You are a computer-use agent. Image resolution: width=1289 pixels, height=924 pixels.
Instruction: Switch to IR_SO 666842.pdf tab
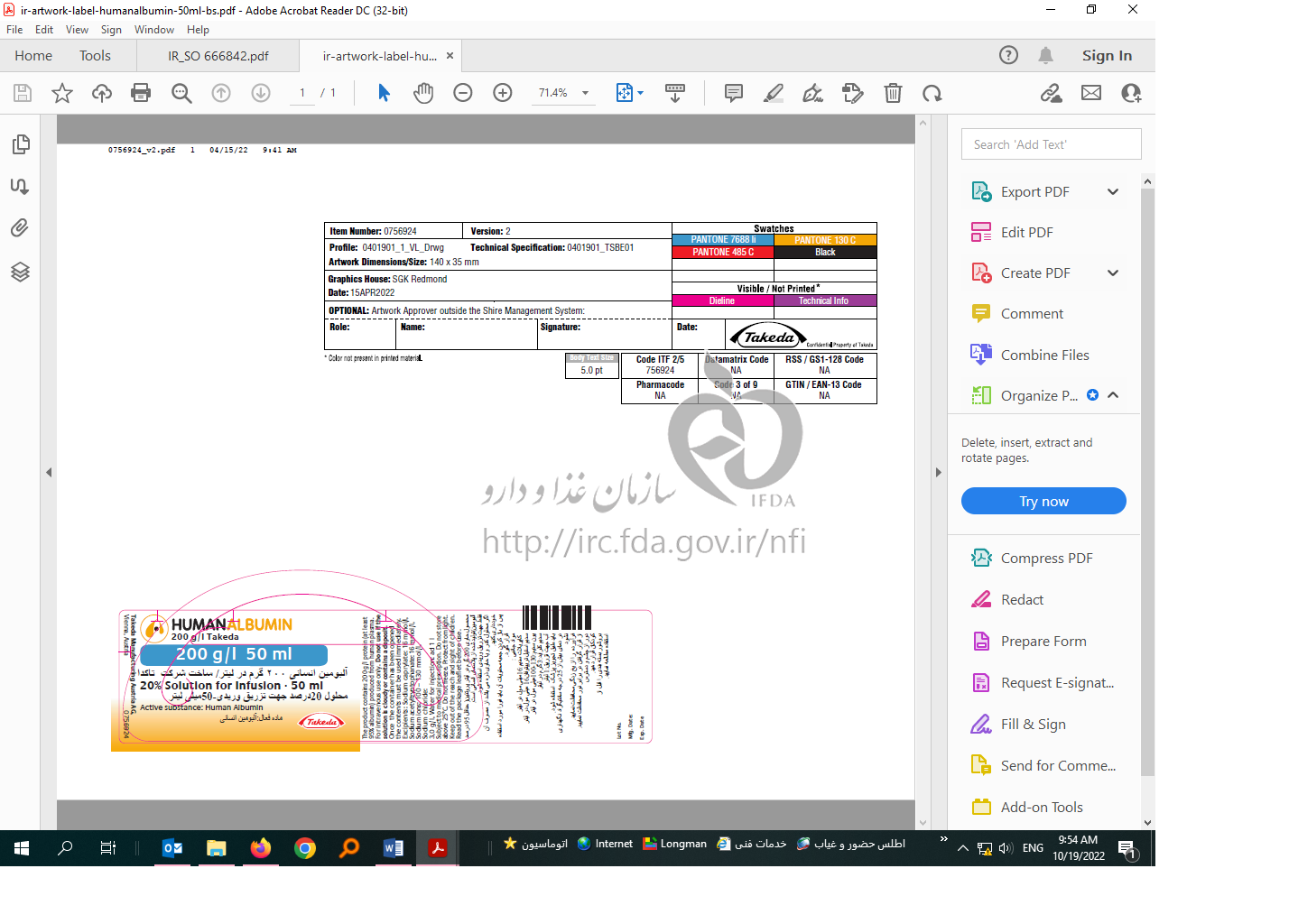pyautogui.click(x=218, y=56)
